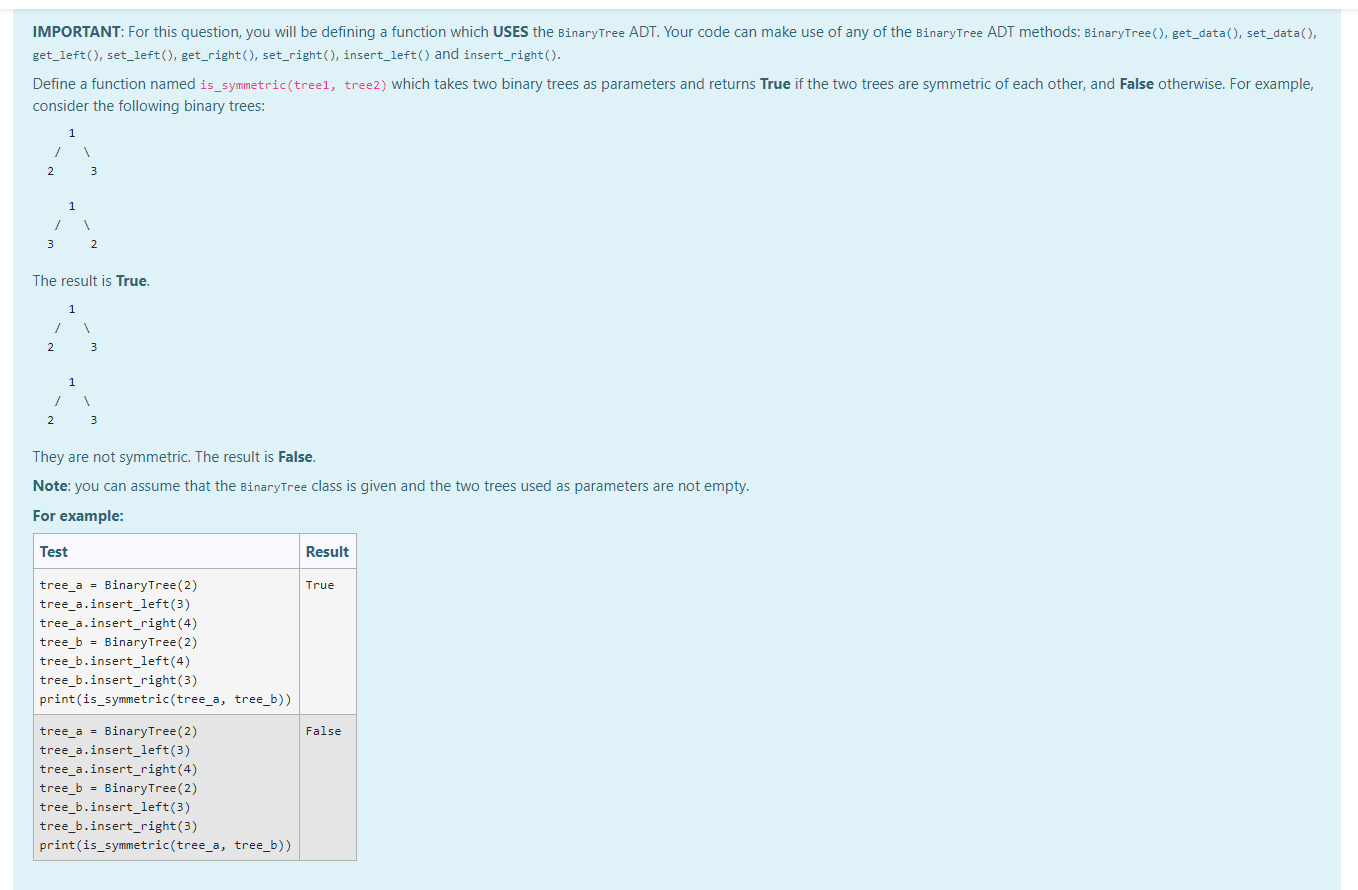1358x890 pixels.
Task: Click the phrase "They are not symmetric."
Action: tap(112, 457)
